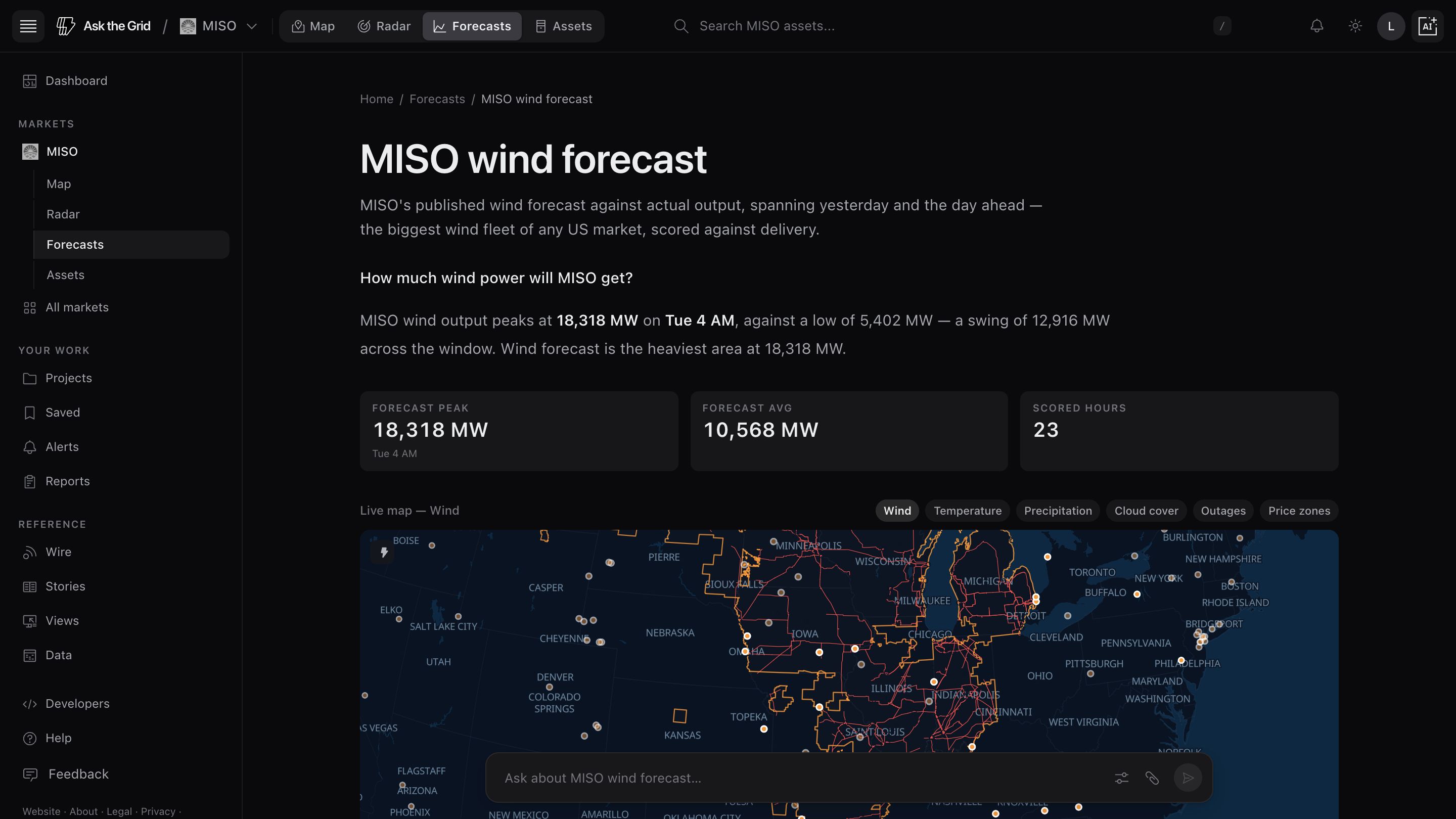This screenshot has height=819, width=1456.
Task: Open the user avatar labeled L
Action: click(x=1391, y=26)
